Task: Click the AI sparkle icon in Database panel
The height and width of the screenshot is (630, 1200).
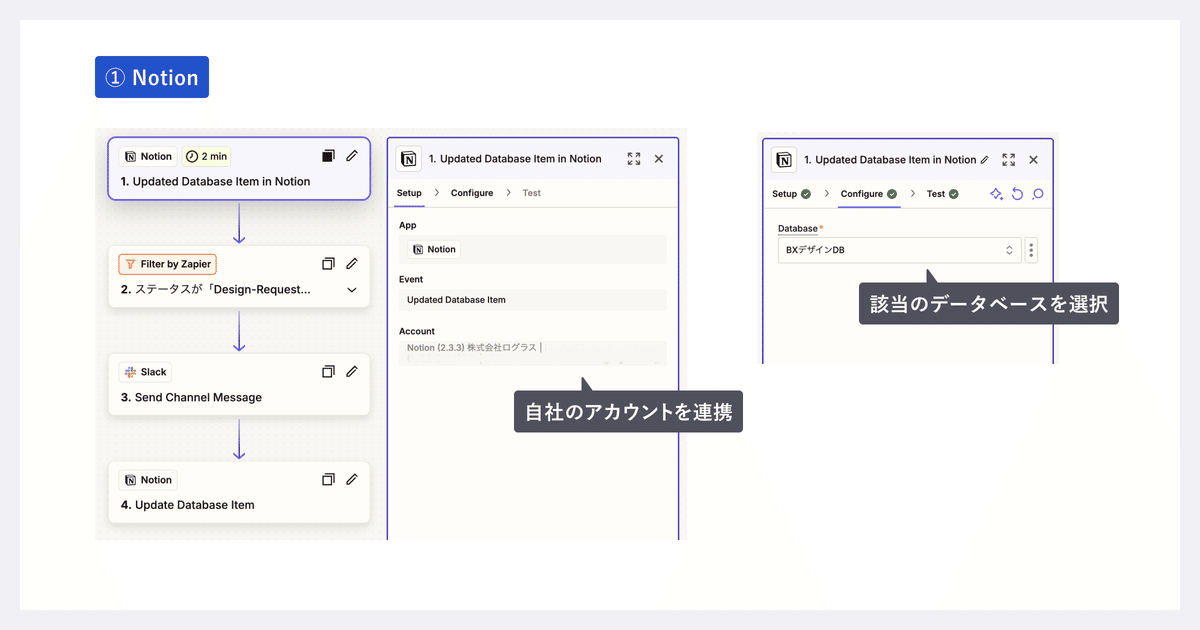Action: tap(996, 194)
